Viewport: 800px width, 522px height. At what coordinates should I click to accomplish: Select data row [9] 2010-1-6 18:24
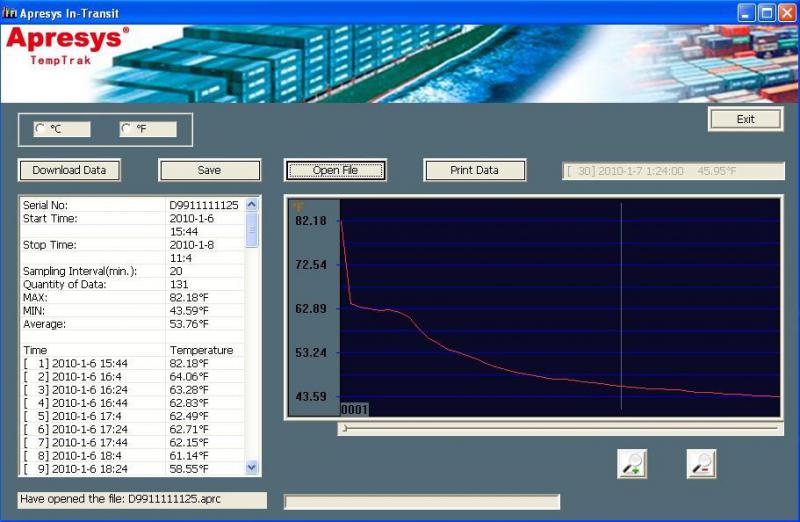tap(133, 469)
